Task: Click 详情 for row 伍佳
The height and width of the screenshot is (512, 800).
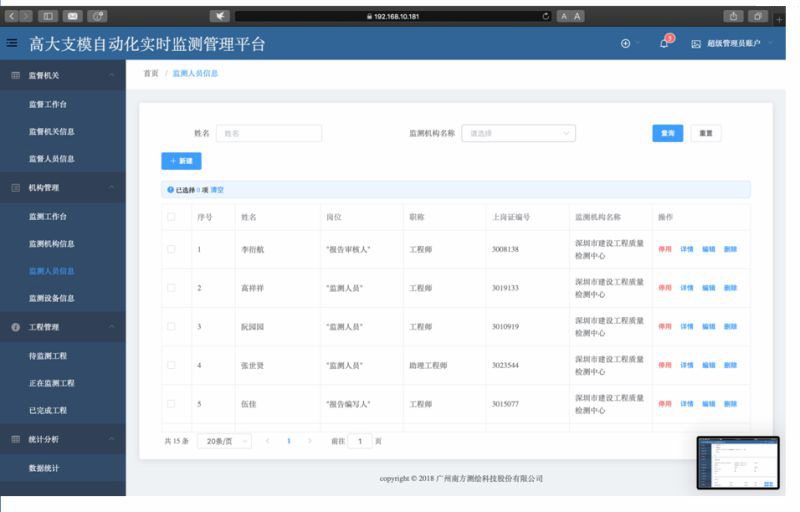Action: [x=687, y=404]
